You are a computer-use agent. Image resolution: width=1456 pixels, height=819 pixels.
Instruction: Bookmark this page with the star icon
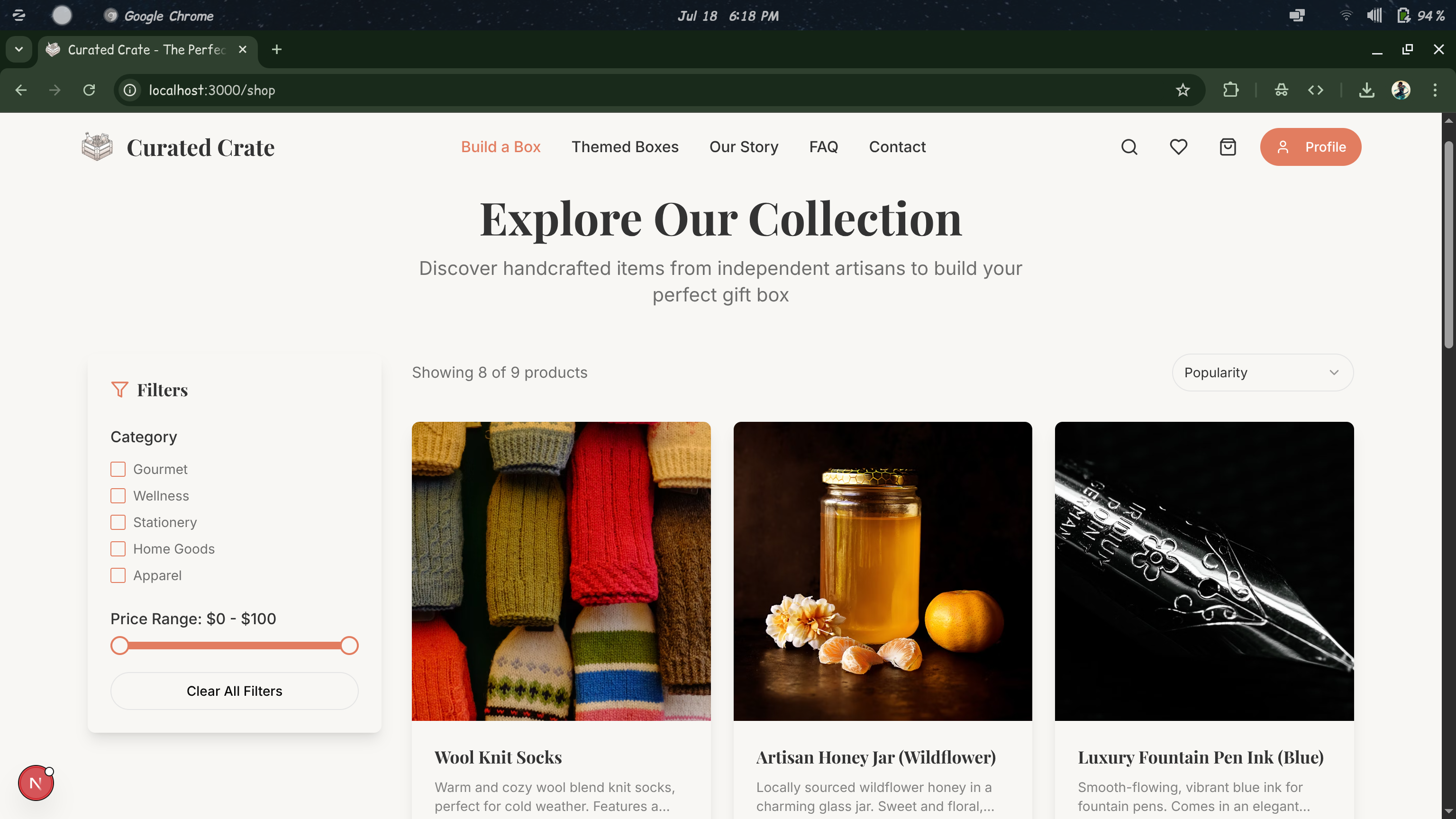pyautogui.click(x=1183, y=90)
